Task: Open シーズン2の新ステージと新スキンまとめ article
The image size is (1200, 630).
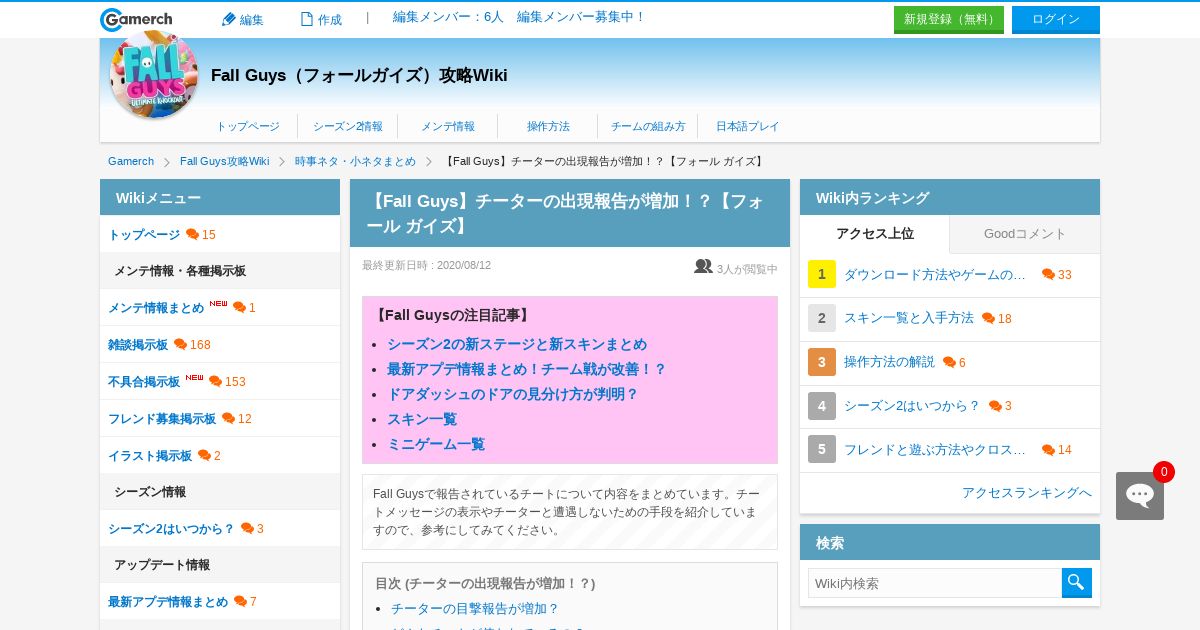Action: [x=517, y=344]
